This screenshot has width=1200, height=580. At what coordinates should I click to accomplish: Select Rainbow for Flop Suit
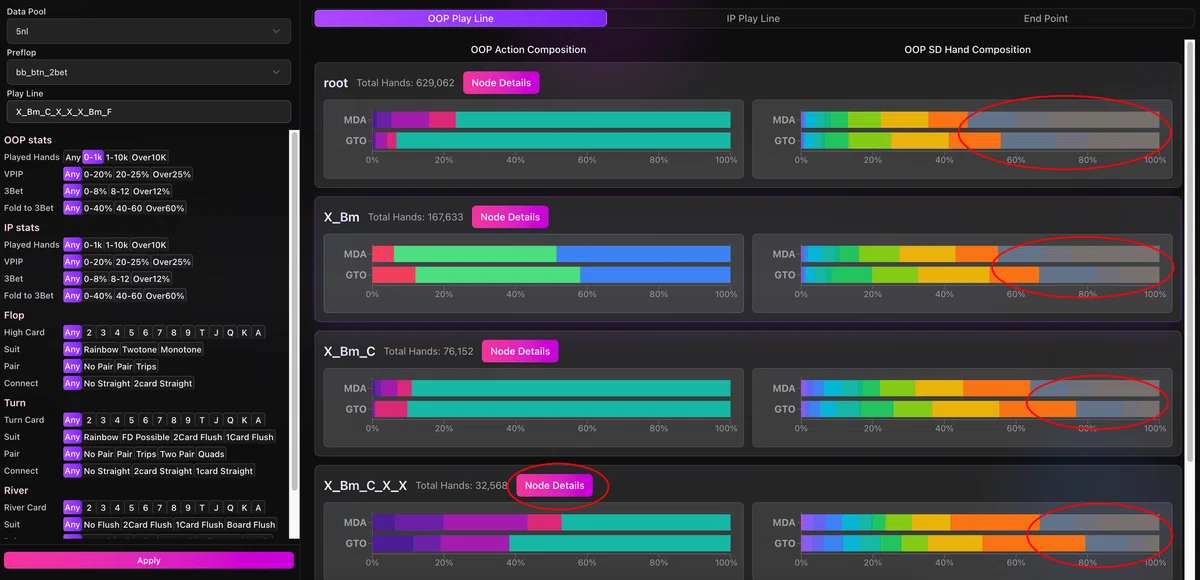101,350
